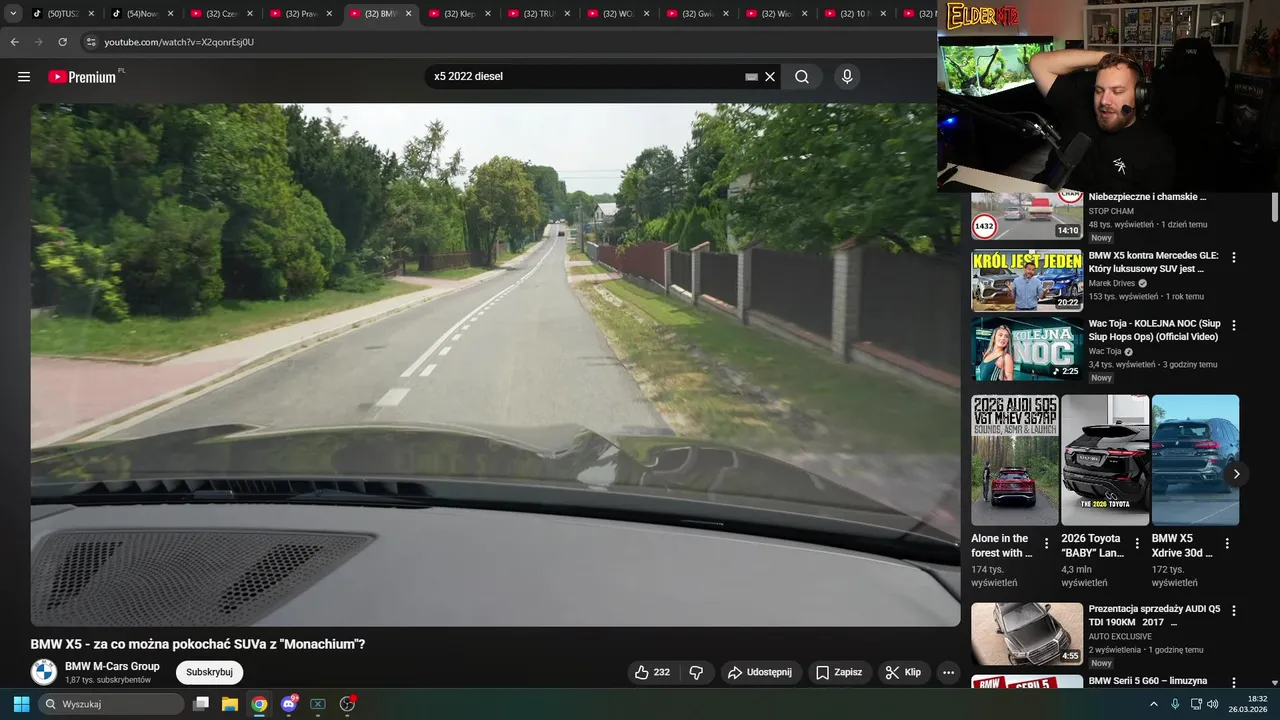Like the video with 232 likes
1280x720 pixels.
(652, 672)
